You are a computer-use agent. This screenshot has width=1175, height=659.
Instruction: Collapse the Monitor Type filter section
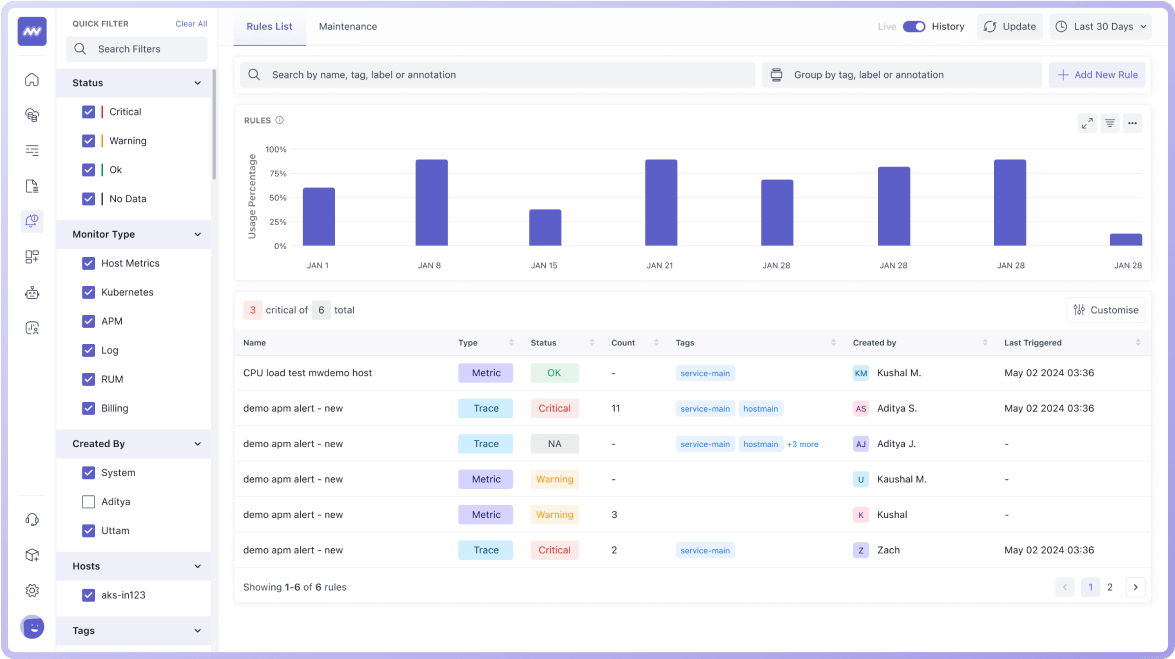point(197,235)
